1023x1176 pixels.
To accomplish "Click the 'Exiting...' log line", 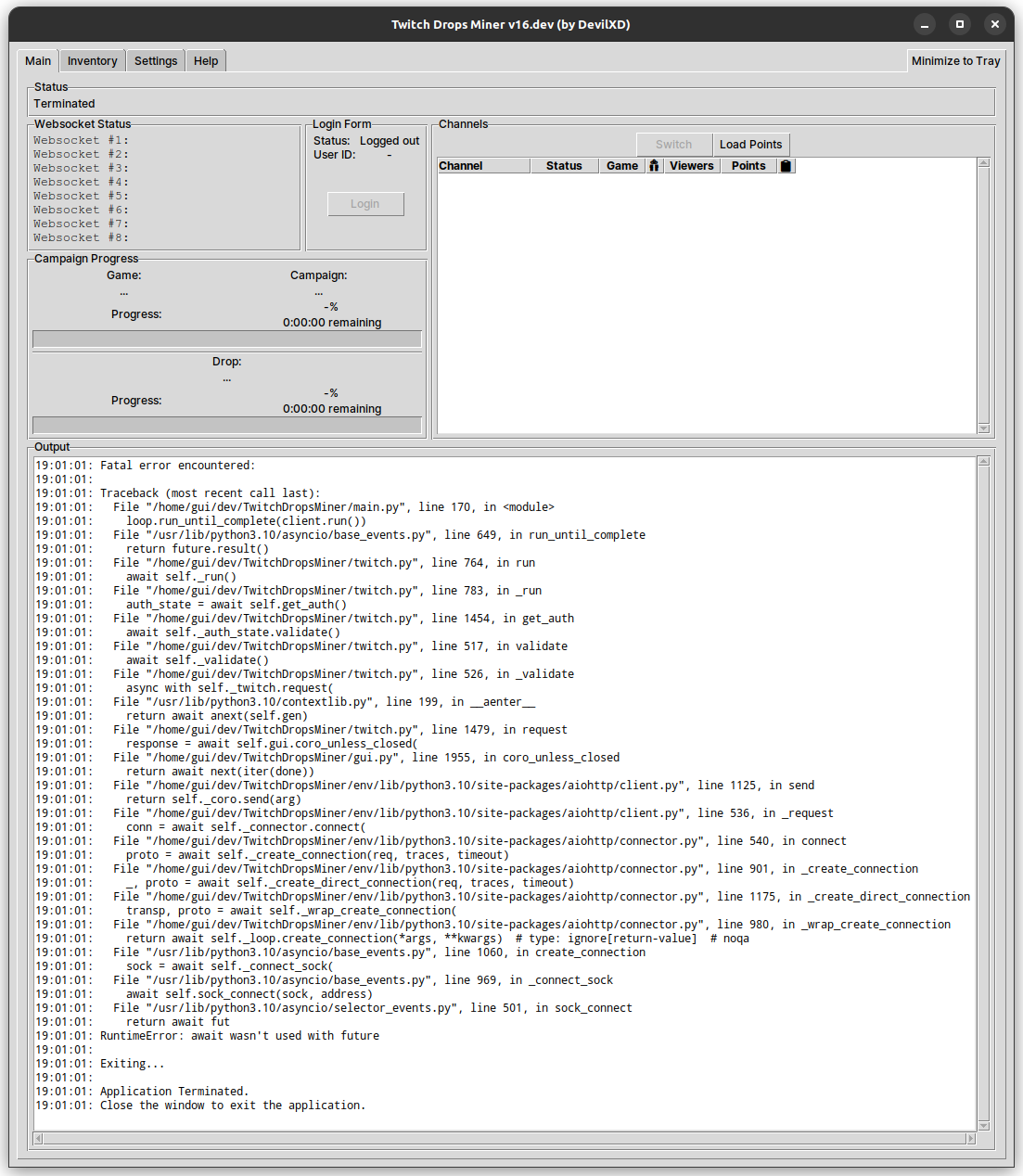I will coord(132,1064).
